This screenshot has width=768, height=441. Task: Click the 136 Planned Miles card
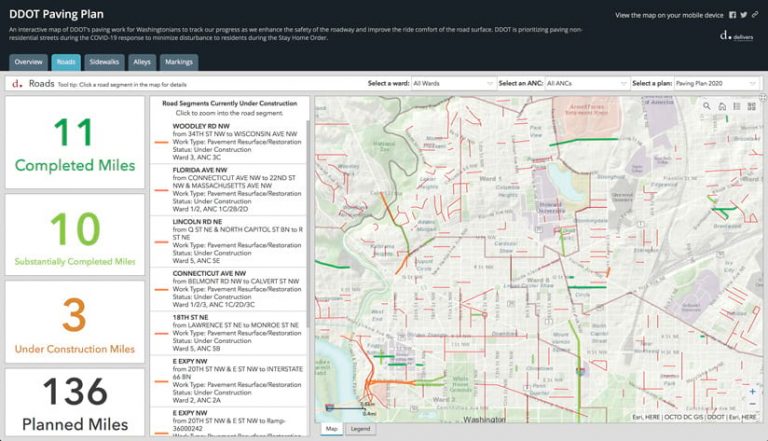[75, 402]
